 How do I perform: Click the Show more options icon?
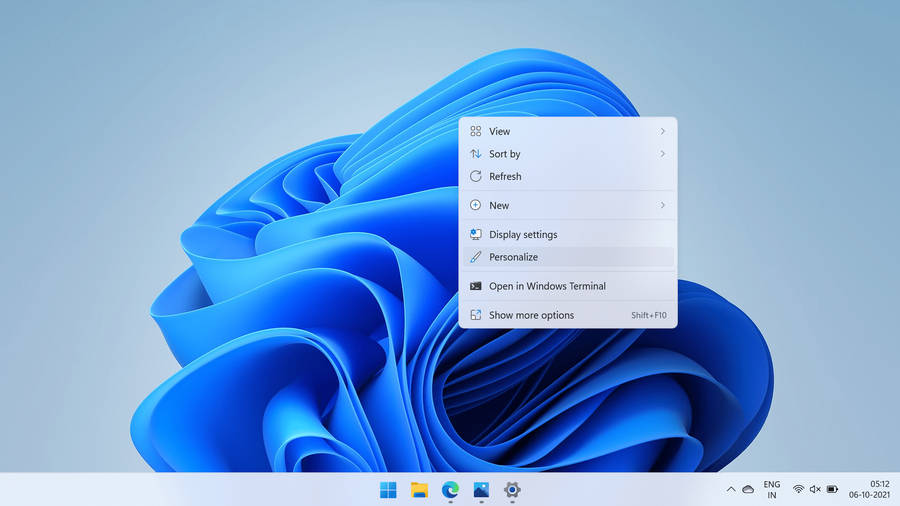pyautogui.click(x=476, y=315)
